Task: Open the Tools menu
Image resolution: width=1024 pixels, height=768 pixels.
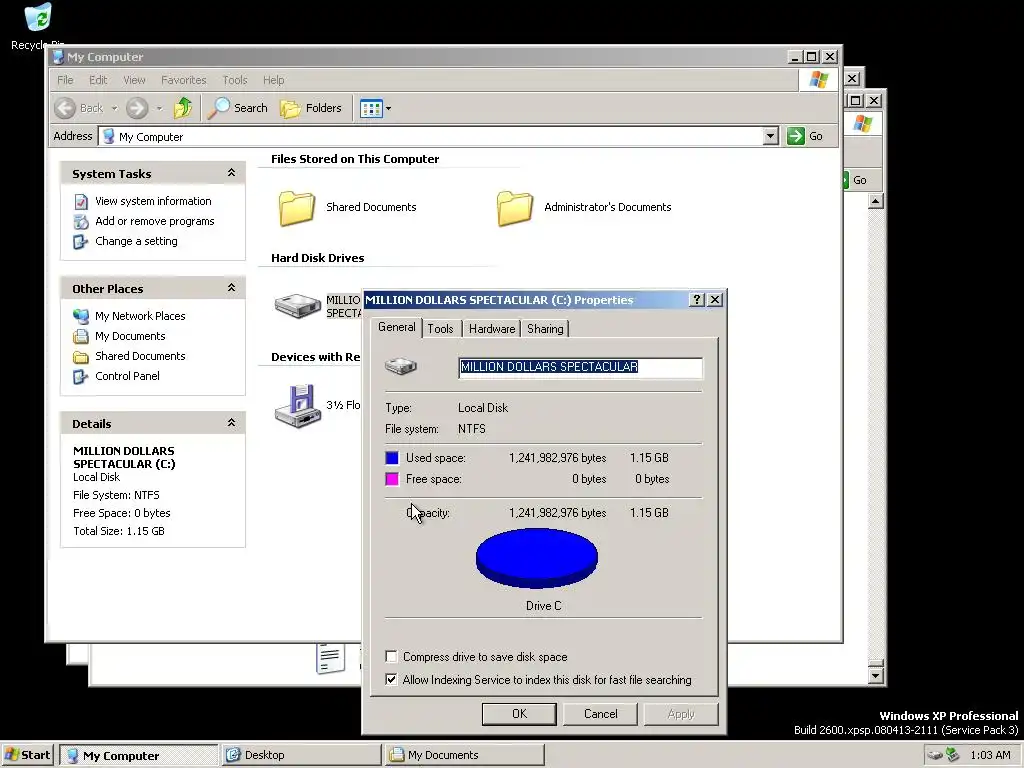Action: click(x=234, y=80)
